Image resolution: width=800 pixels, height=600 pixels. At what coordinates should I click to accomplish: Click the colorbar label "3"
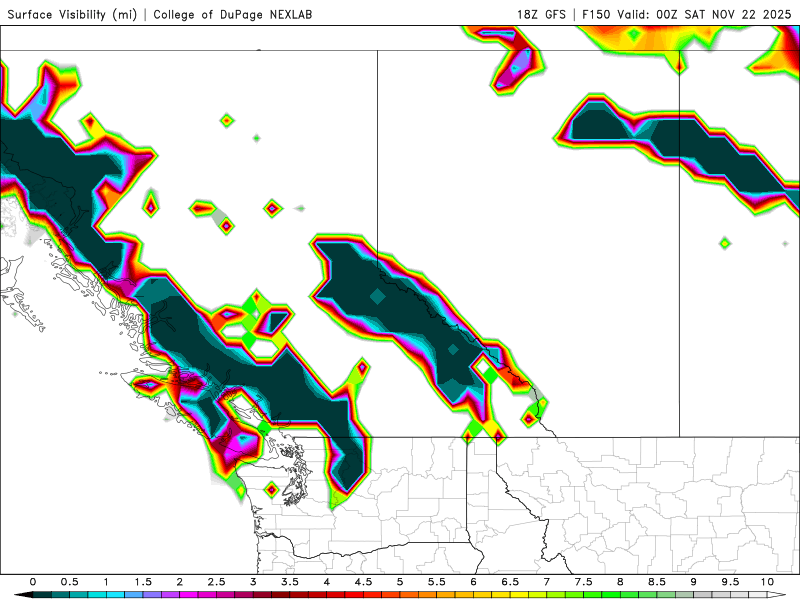pos(253,582)
